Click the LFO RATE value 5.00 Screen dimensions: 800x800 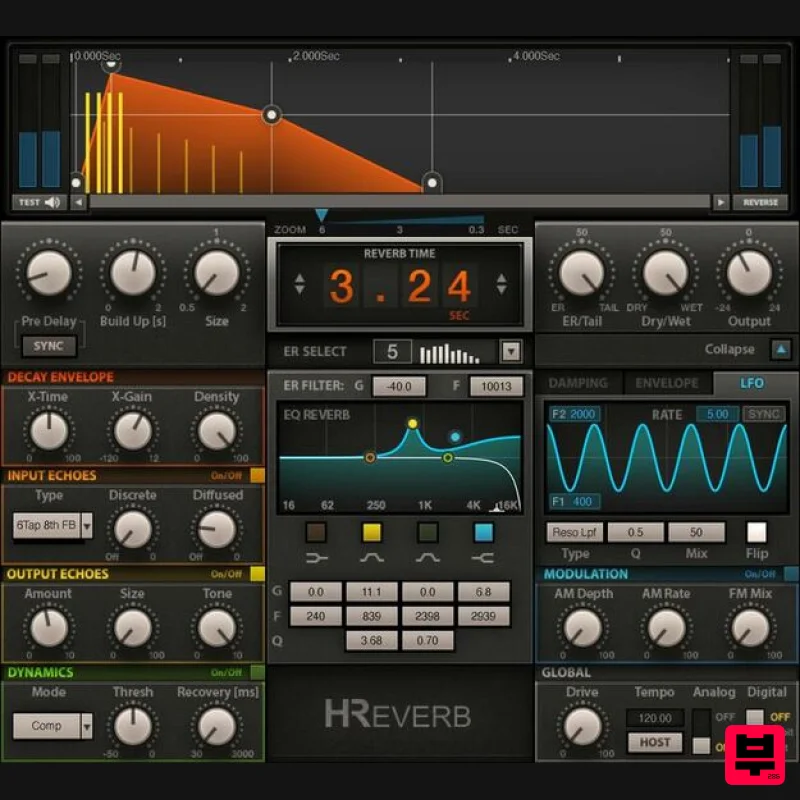point(718,414)
